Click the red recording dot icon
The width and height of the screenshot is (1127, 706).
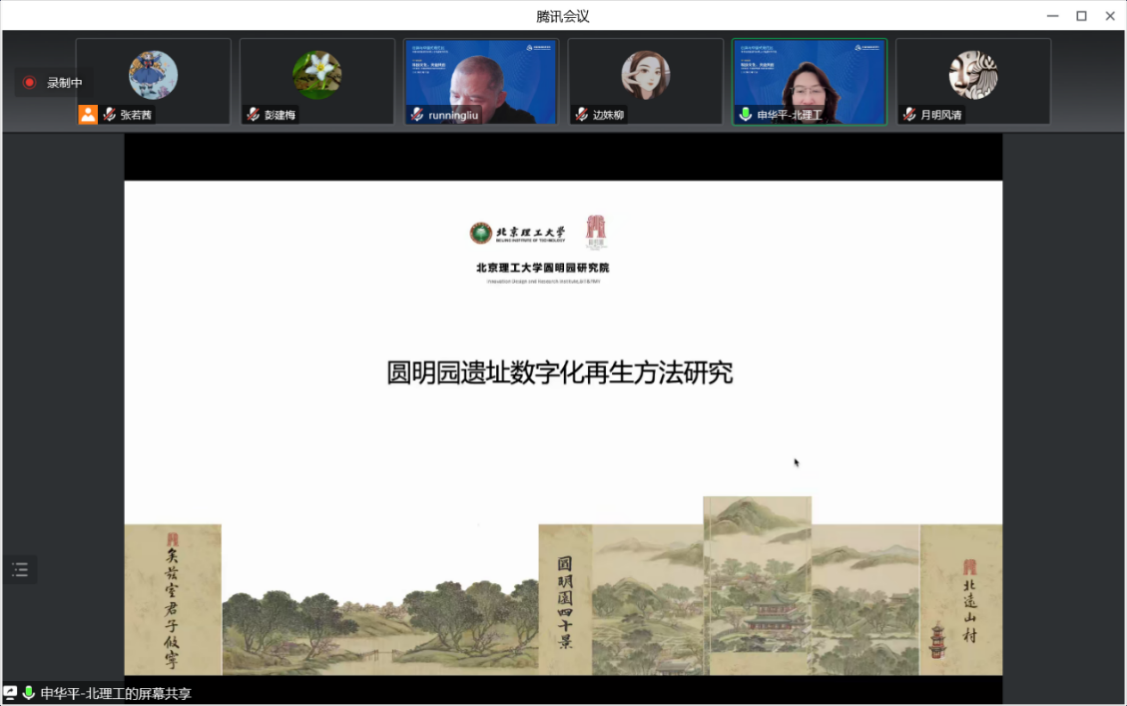[x=28, y=82]
